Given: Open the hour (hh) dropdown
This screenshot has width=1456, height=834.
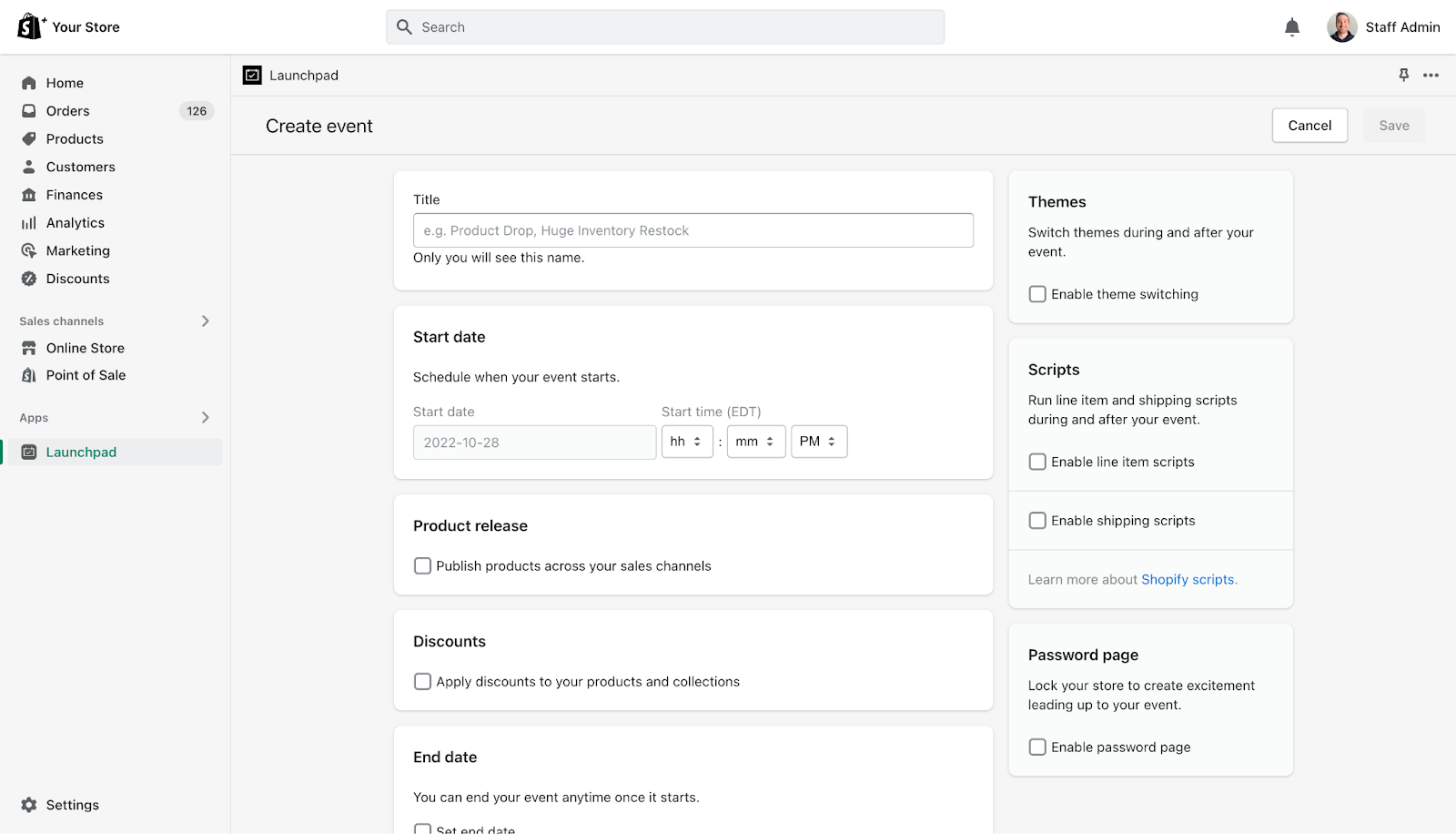Looking at the screenshot, I should tap(687, 442).
